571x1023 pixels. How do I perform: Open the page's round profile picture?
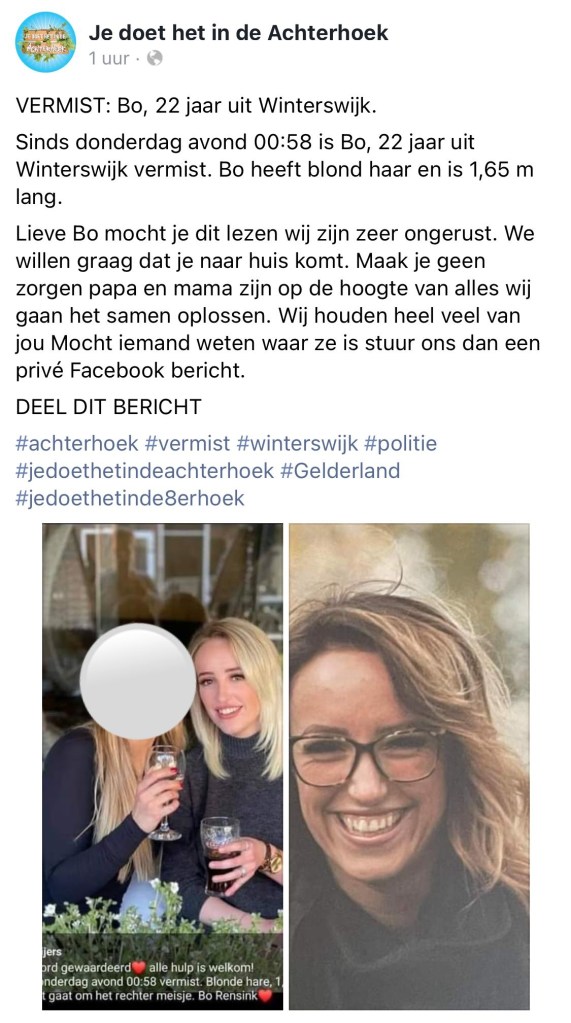(46, 42)
